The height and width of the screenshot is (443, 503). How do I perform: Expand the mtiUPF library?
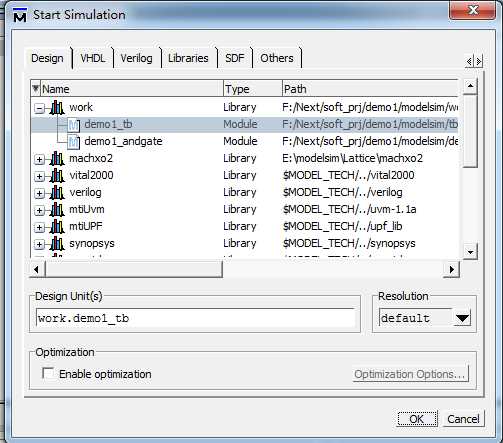(x=39, y=227)
